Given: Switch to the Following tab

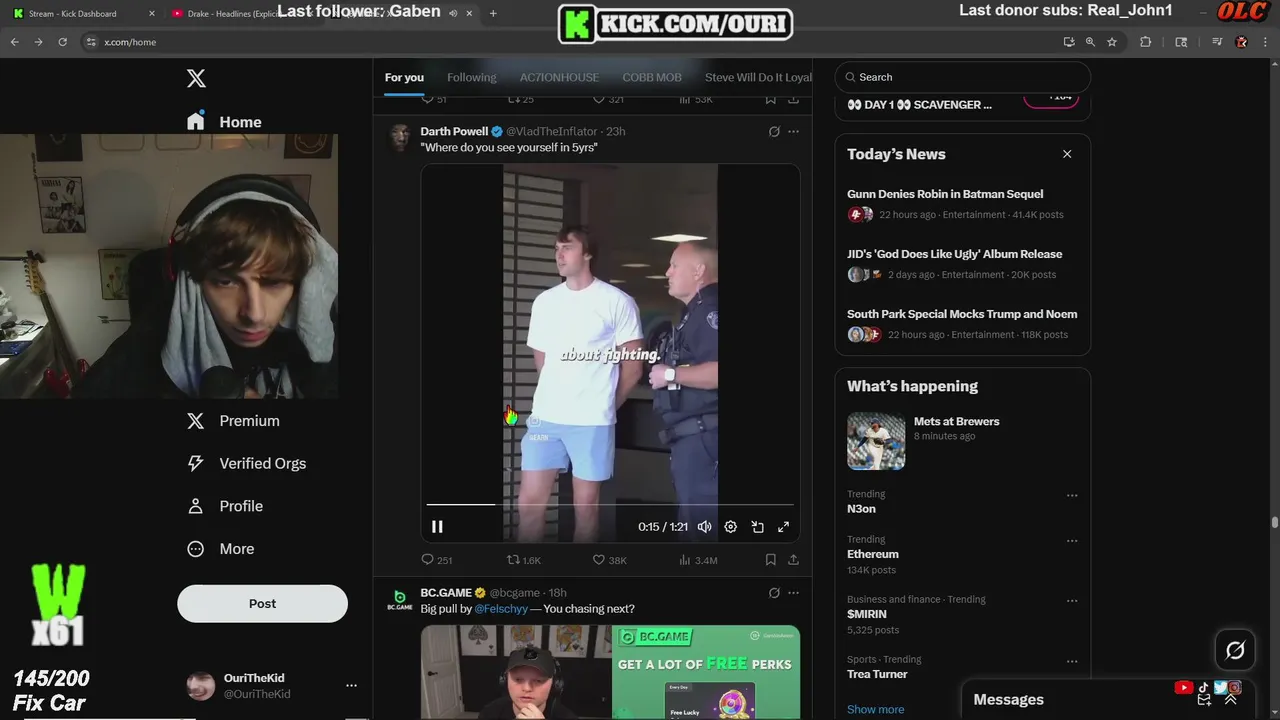Looking at the screenshot, I should click(471, 77).
